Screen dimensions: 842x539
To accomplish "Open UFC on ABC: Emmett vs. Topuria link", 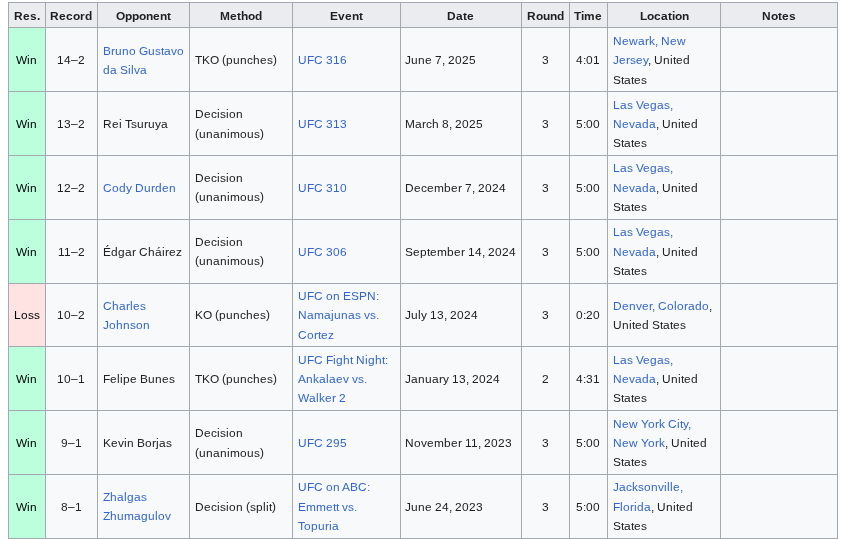I will 334,506.
